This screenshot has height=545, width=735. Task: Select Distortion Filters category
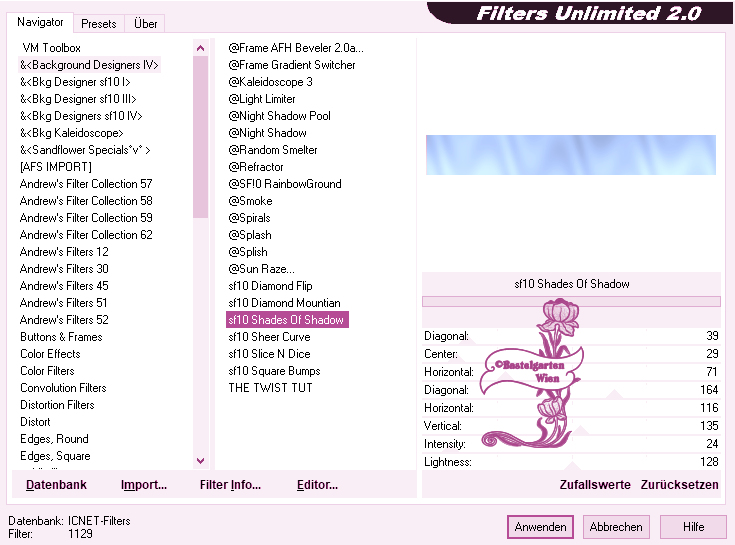pyautogui.click(x=57, y=405)
